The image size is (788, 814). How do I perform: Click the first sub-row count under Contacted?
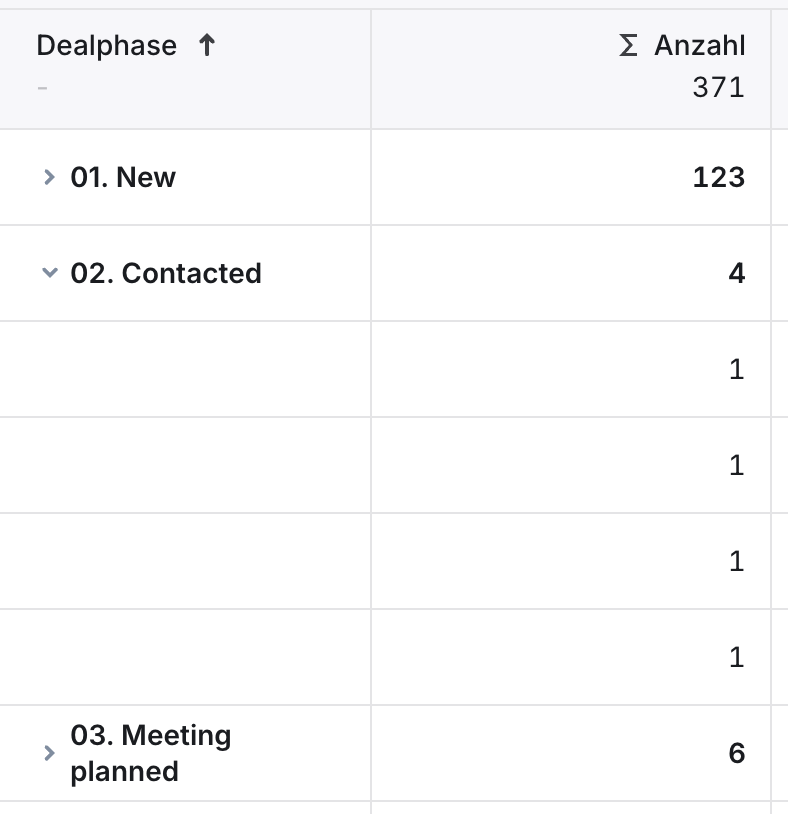click(x=737, y=369)
